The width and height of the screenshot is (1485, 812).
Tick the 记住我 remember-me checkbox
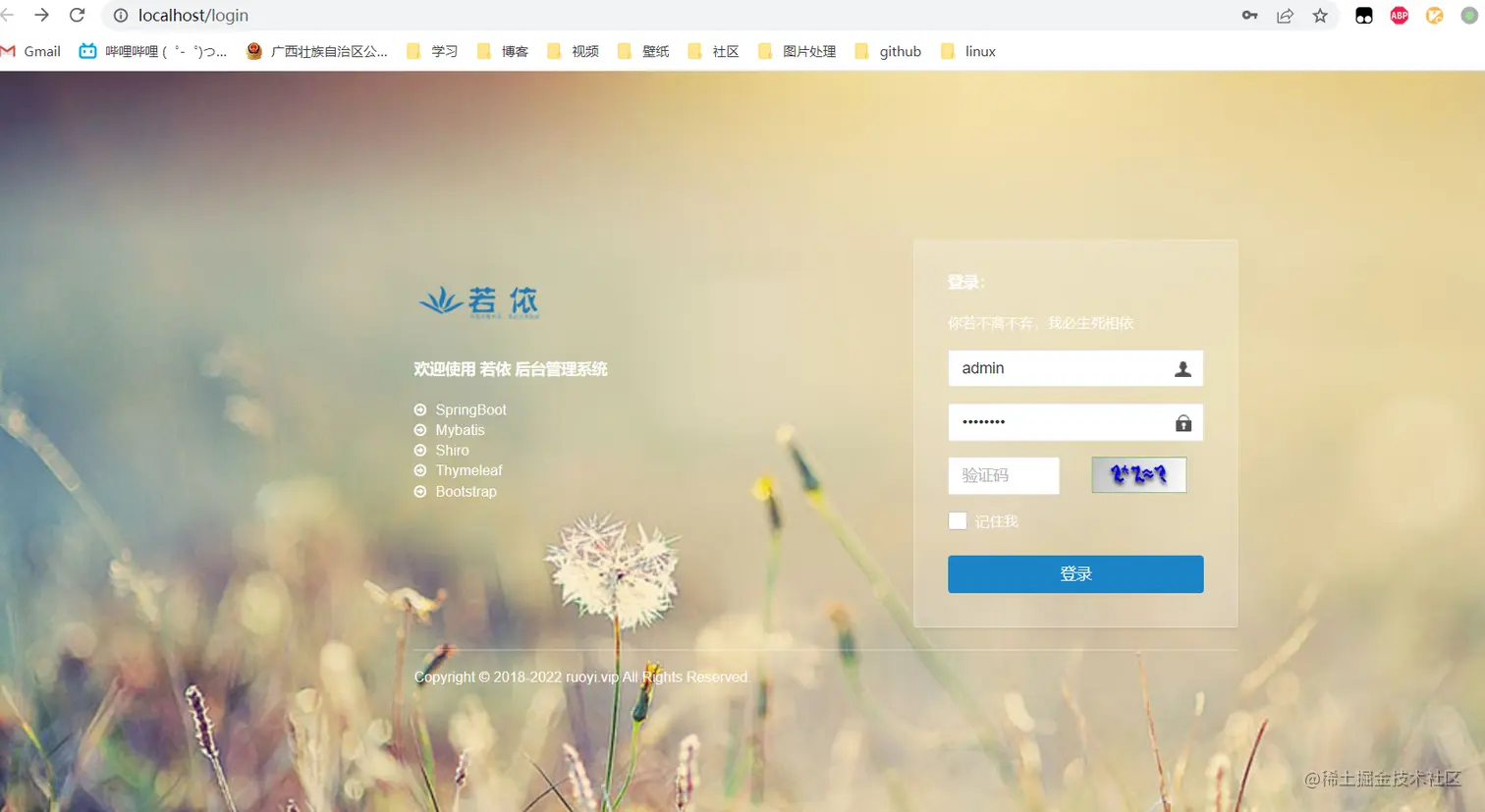click(x=958, y=521)
